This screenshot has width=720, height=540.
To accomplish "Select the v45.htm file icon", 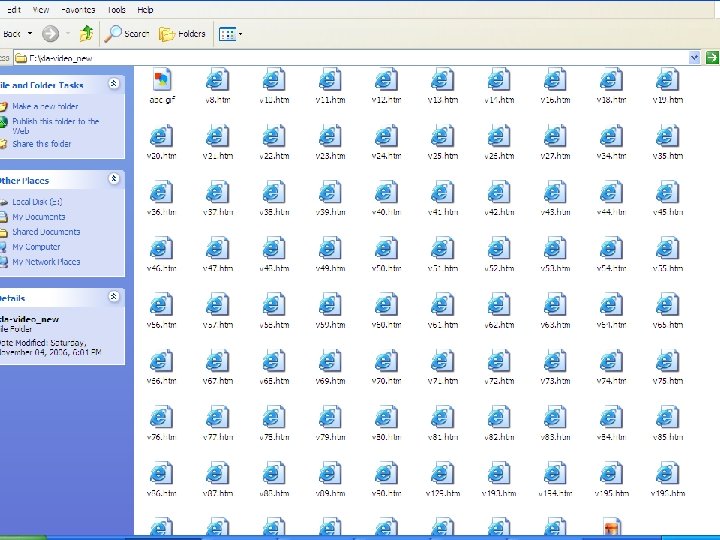I will click(x=668, y=193).
